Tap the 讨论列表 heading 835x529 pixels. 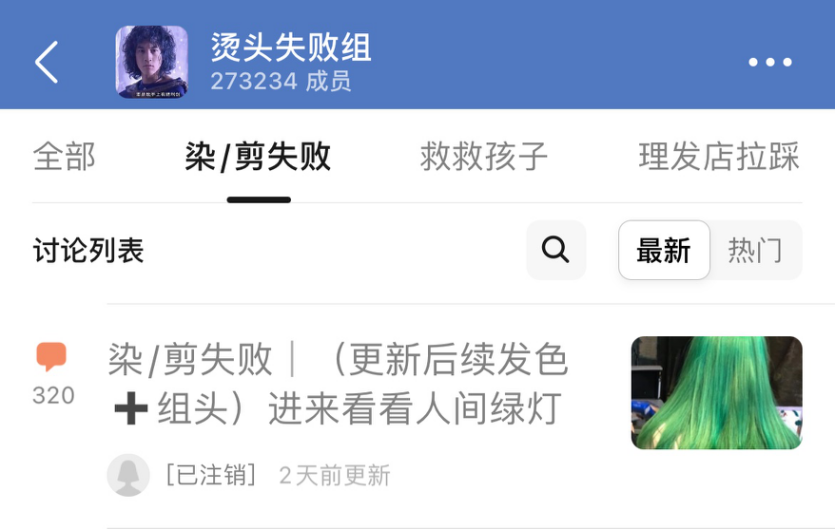pyautogui.click(x=88, y=250)
